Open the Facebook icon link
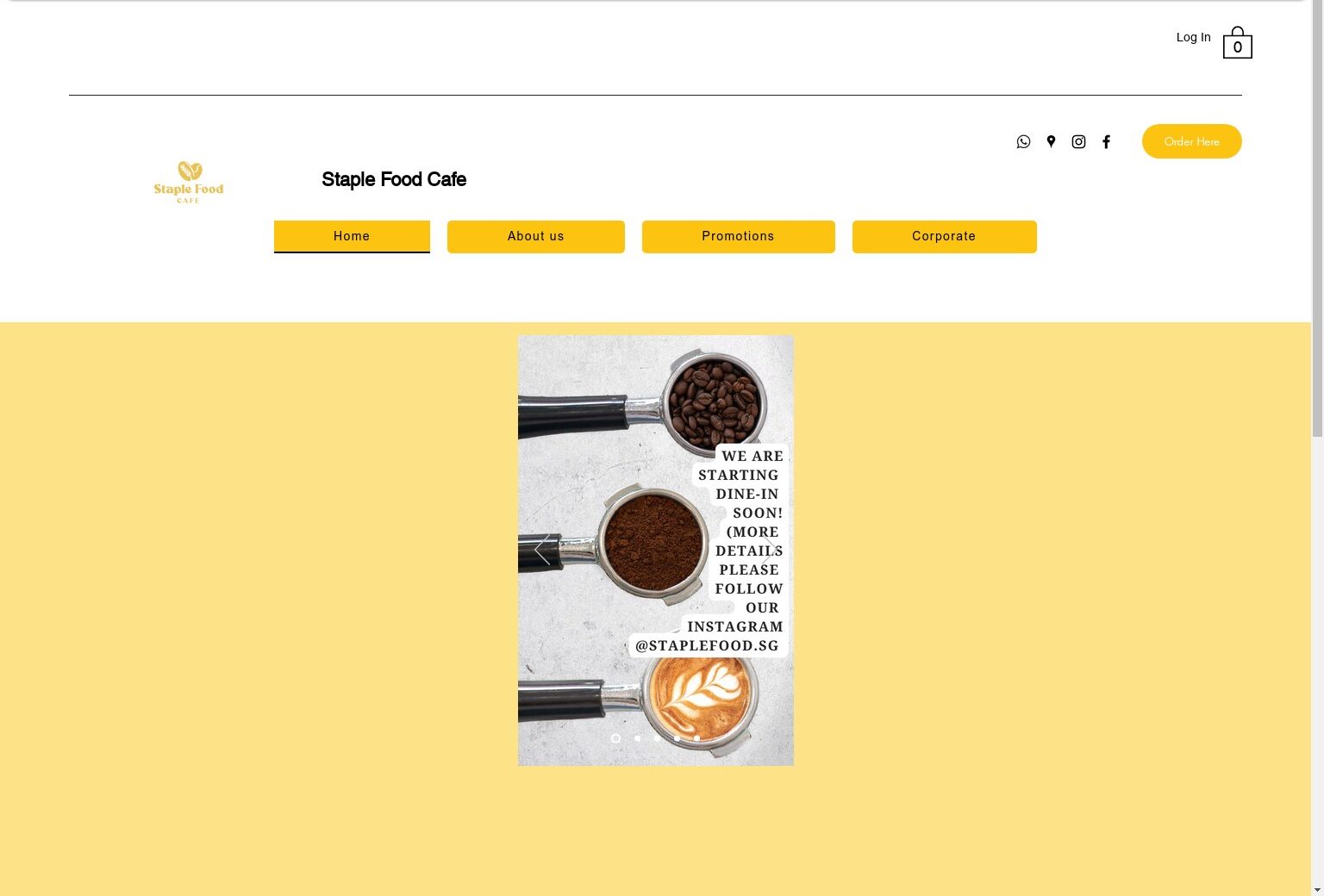Screen dimensions: 1324x896 [x=1106, y=142]
